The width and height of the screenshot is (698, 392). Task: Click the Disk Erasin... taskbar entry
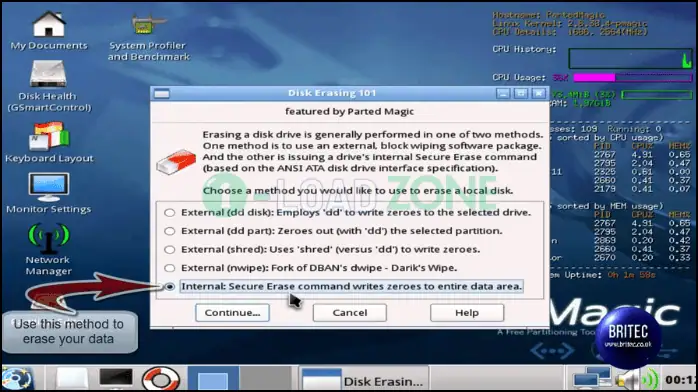[363, 380]
